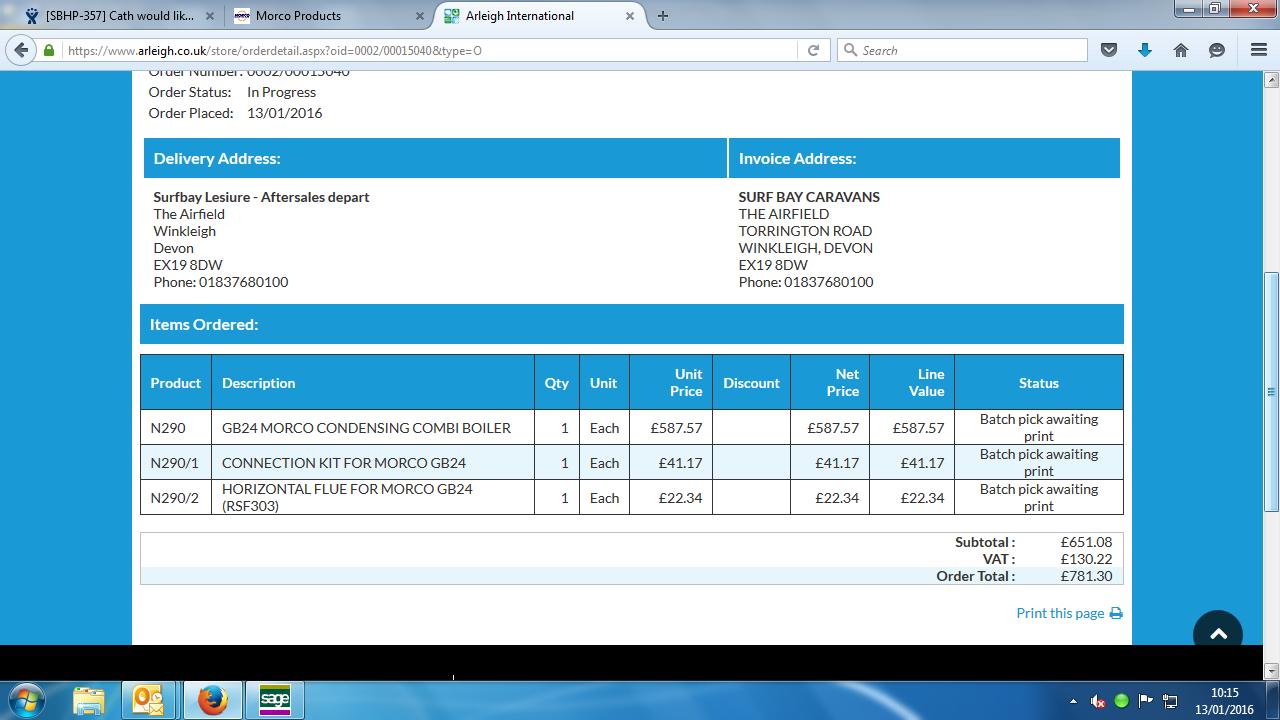Screen dimensions: 1280x720
Task: Click the VAT amount £130.22
Action: (1087, 559)
